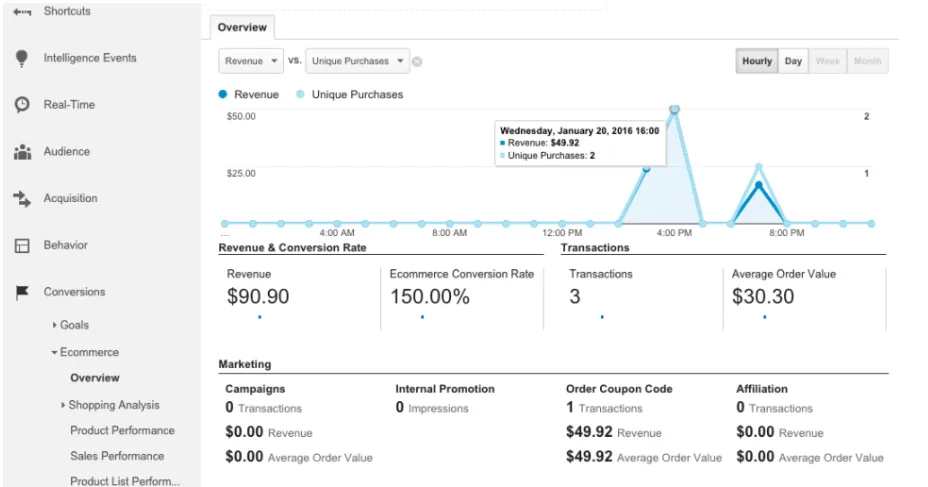Collapse the Conversions section label
This screenshot has height=487, width=928.
[75, 292]
